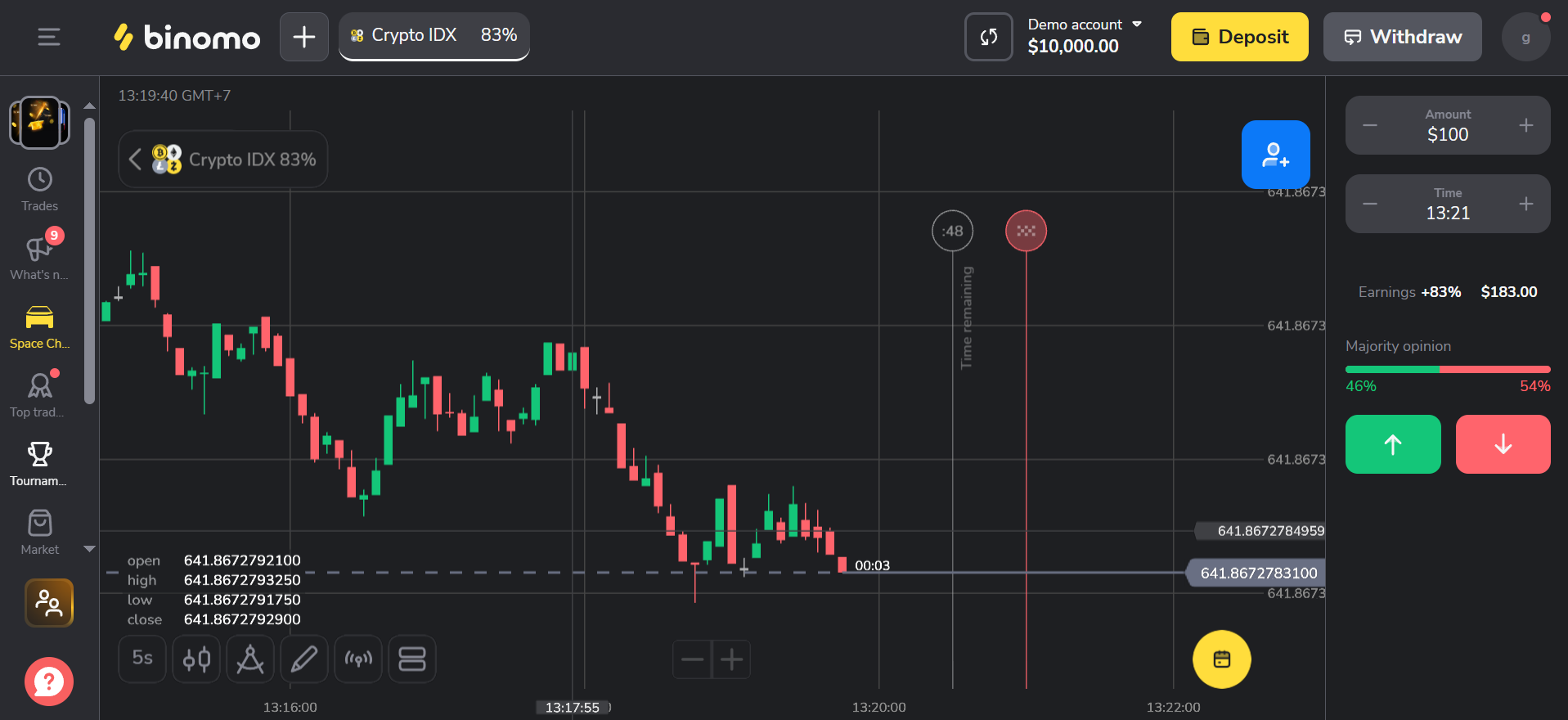Open the drawing tools pencil icon
This screenshot has height=720, width=1568.
click(x=304, y=659)
